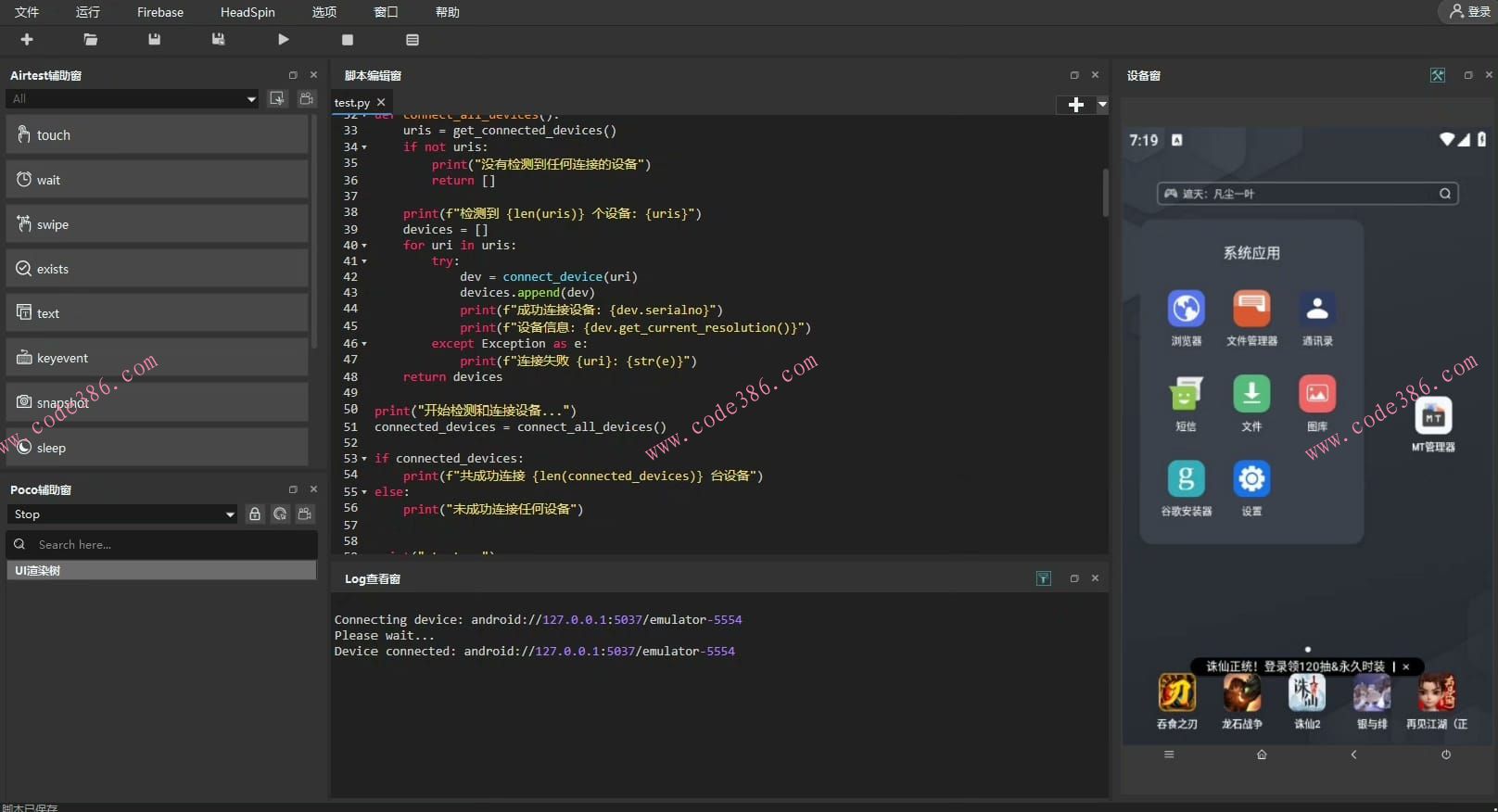The width and height of the screenshot is (1498, 812).
Task: Click the Poco refresh tree icon
Action: (x=280, y=514)
